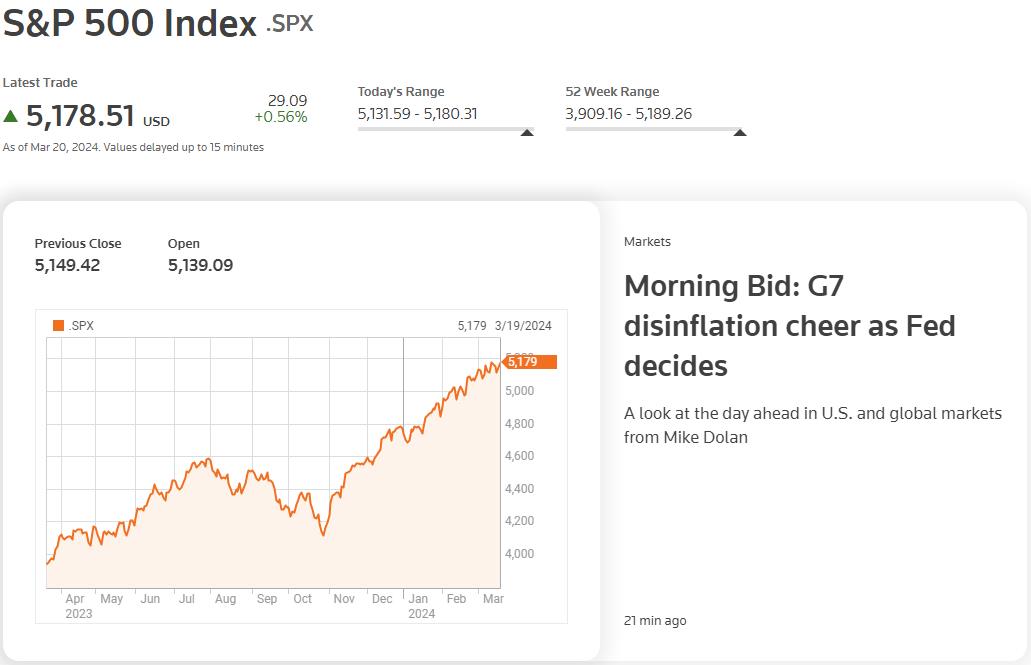This screenshot has height=665, width=1031.
Task: Click the +0.56% percent change
Action: pyautogui.click(x=281, y=117)
